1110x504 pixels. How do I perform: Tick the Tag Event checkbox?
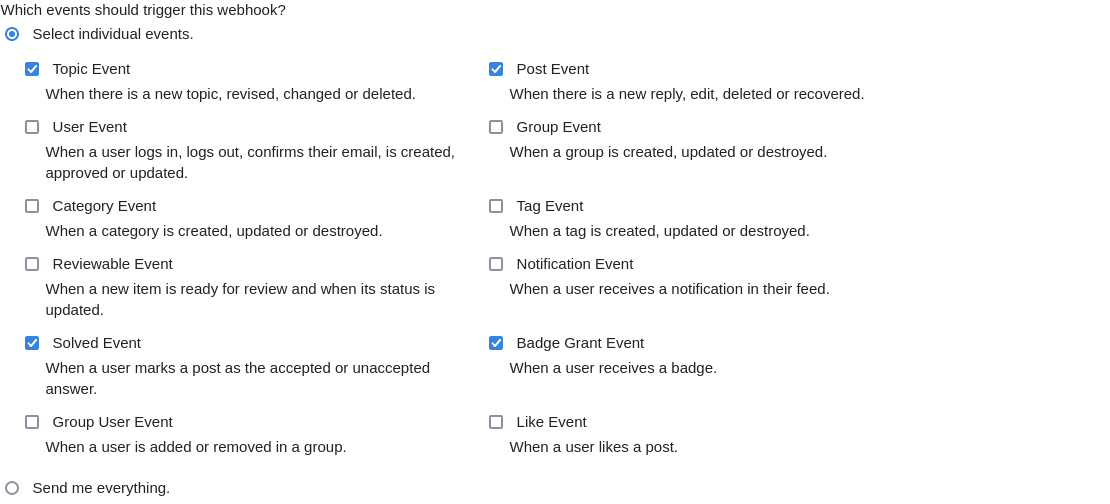[496, 206]
